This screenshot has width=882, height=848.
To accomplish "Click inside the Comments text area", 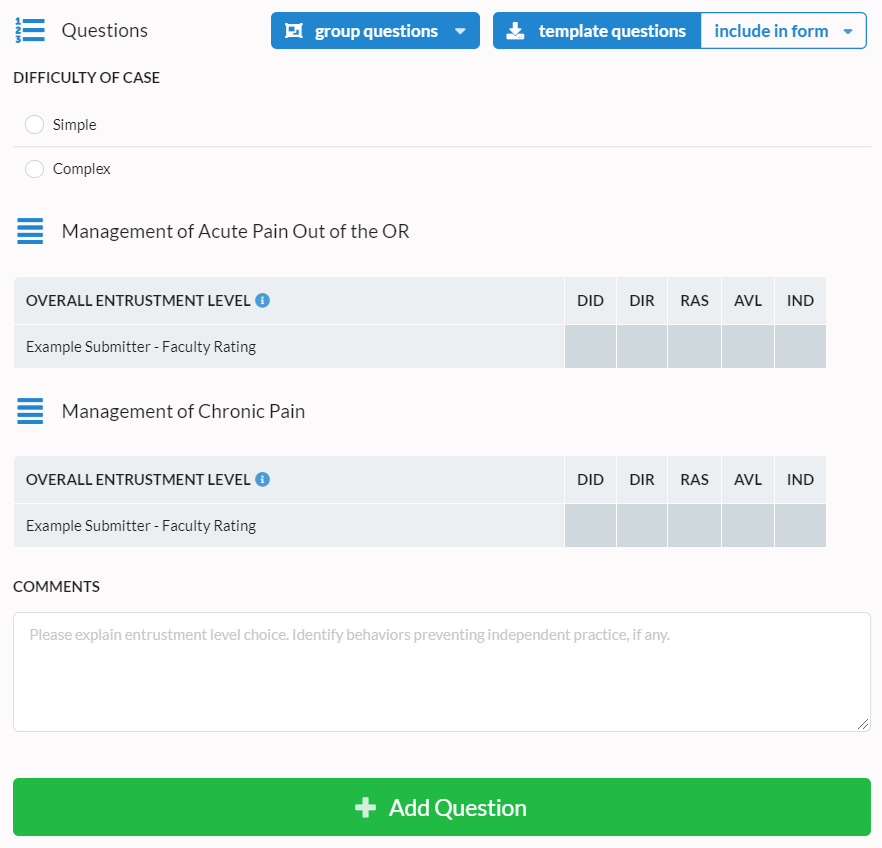I will [440, 672].
